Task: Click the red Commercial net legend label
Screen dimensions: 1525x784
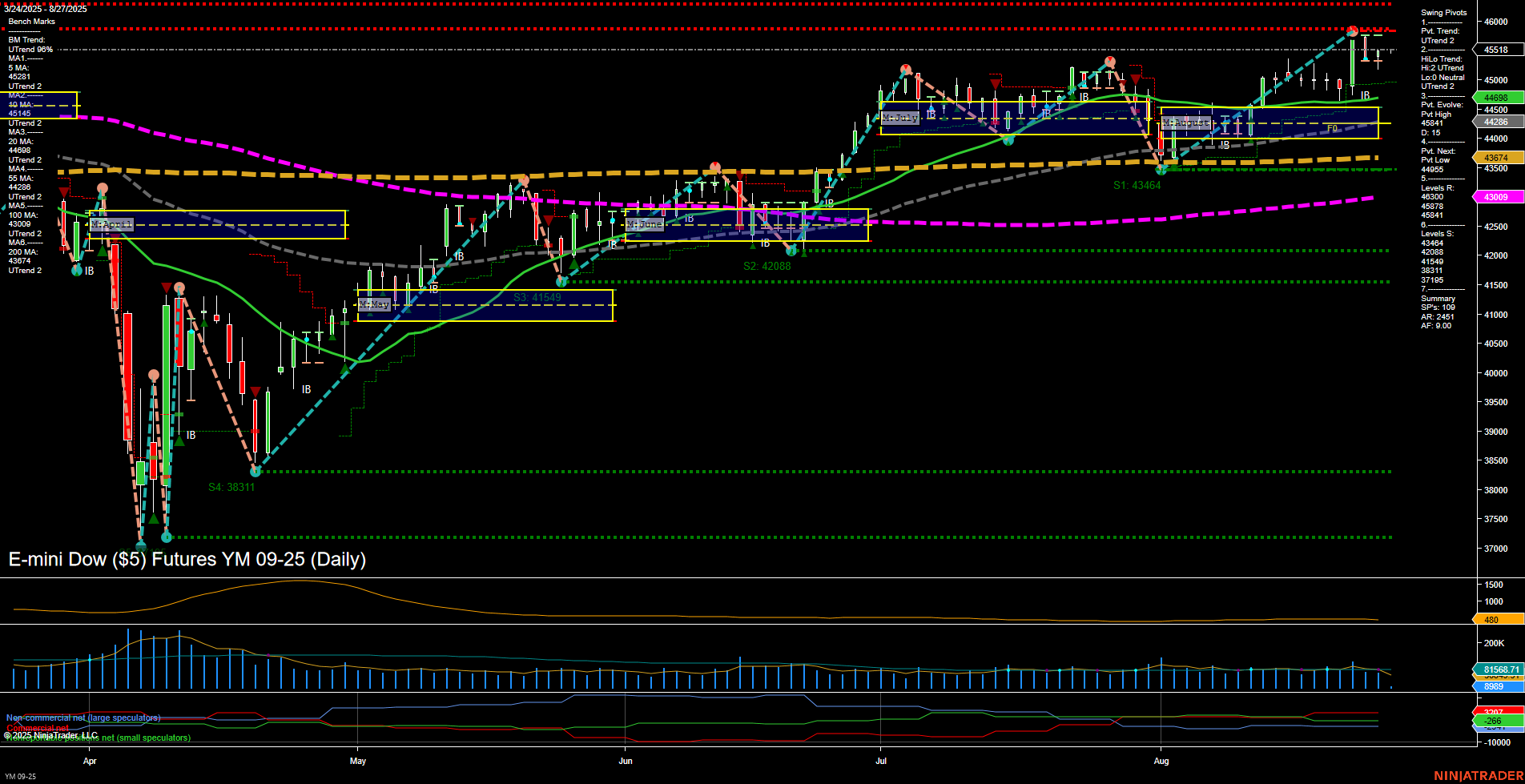Action: pos(38,728)
